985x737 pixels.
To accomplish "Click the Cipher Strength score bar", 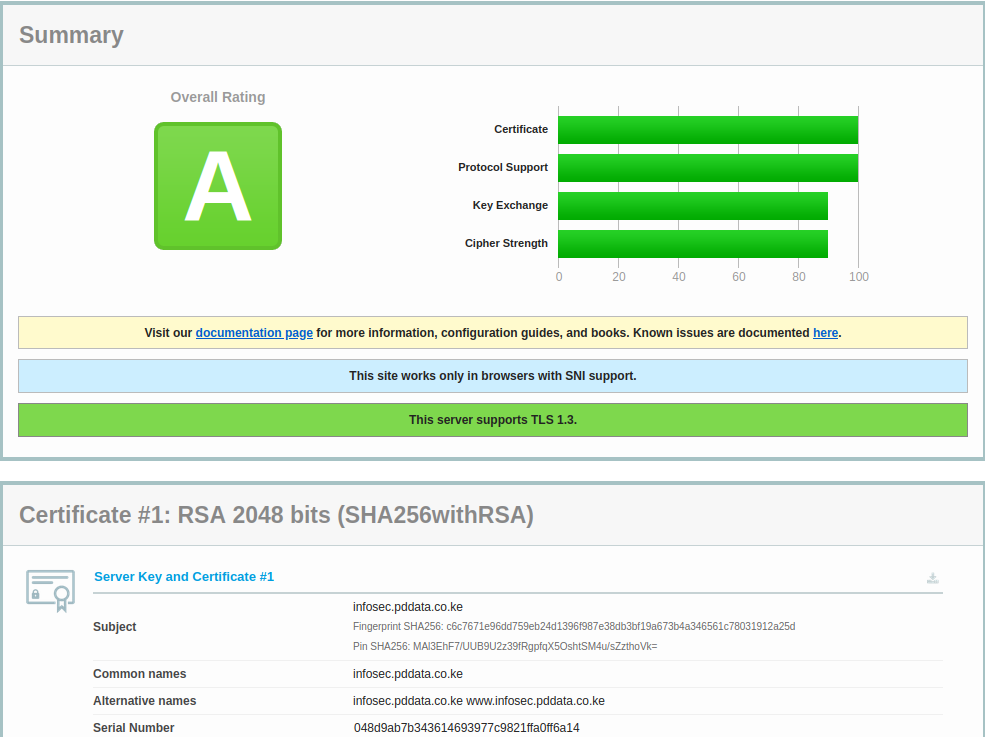I will point(692,244).
